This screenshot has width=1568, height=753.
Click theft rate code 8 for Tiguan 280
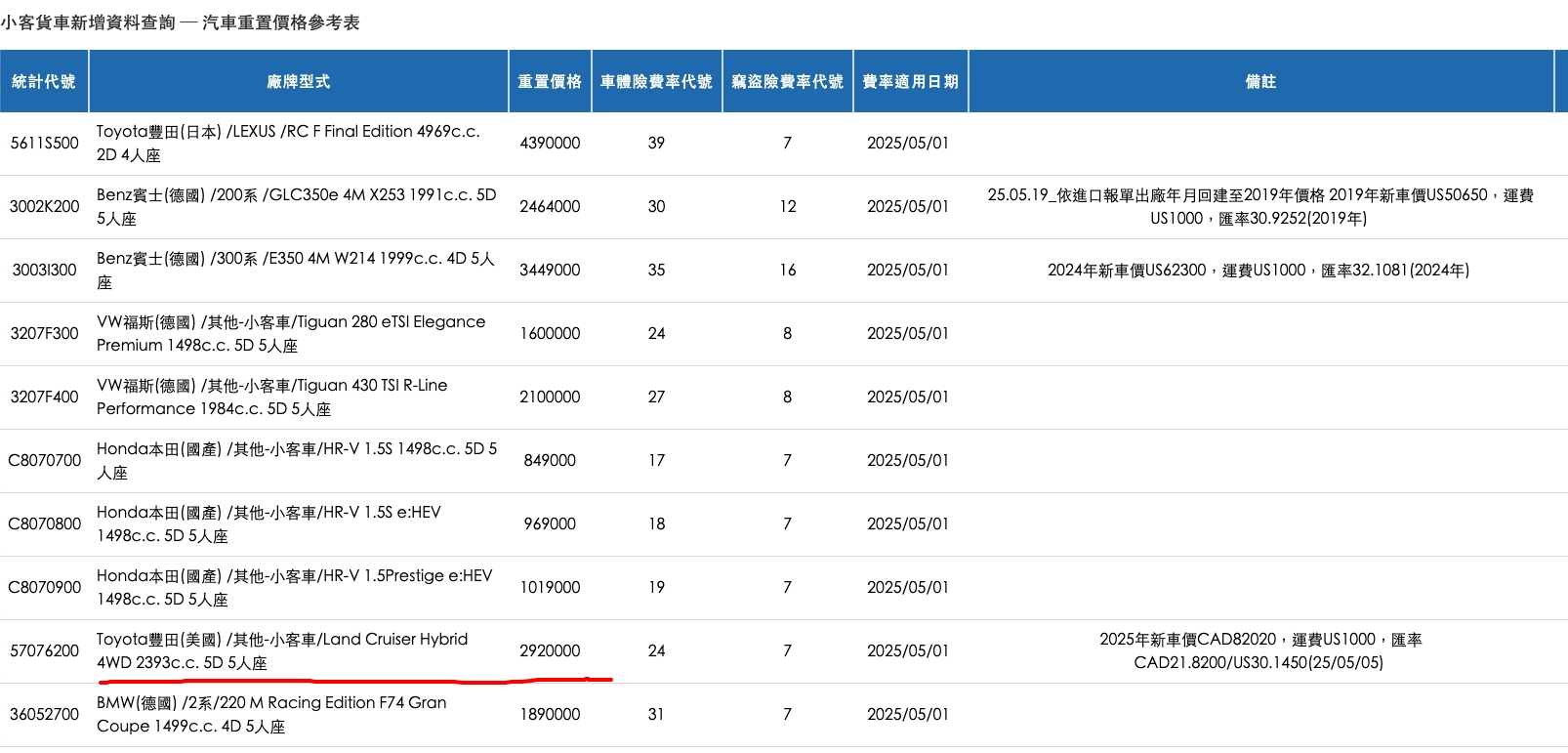pos(787,333)
